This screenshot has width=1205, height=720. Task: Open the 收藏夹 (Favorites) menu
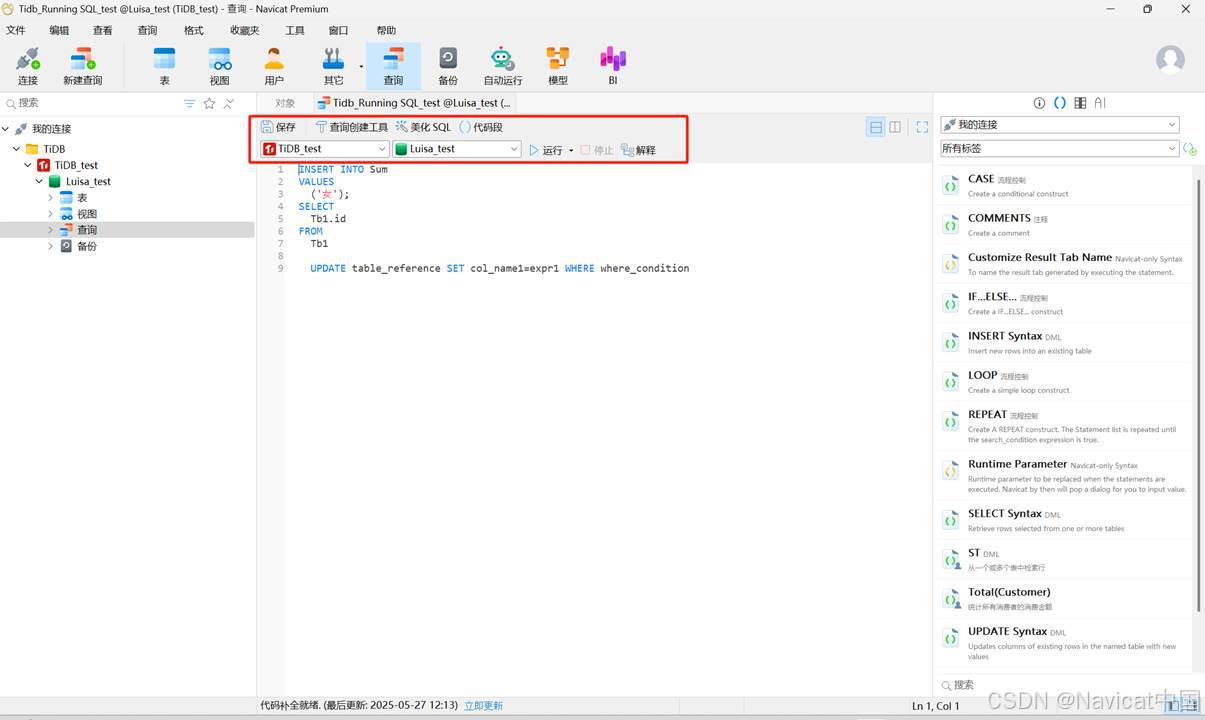[245, 31]
